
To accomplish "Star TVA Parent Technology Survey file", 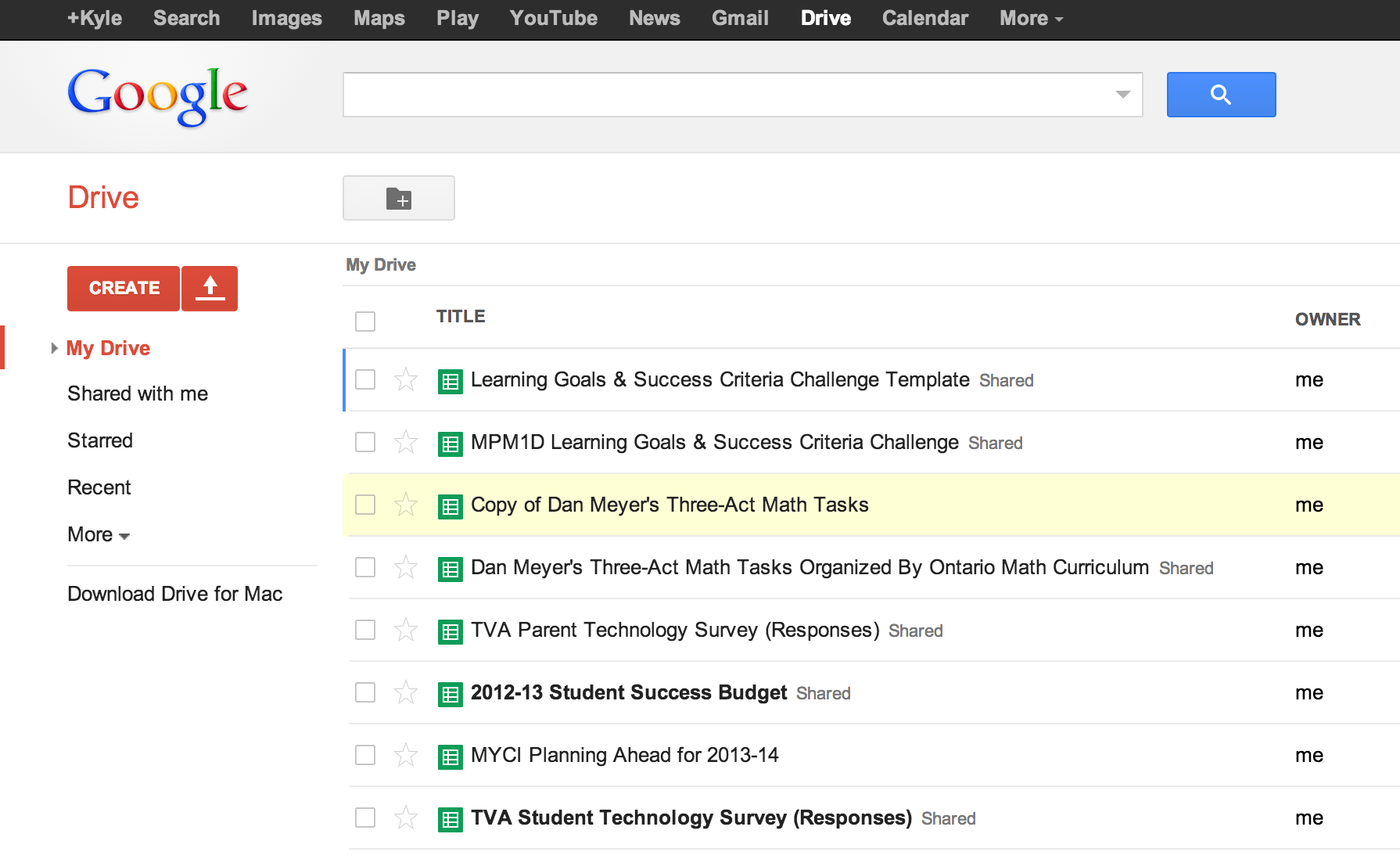I will 406,630.
